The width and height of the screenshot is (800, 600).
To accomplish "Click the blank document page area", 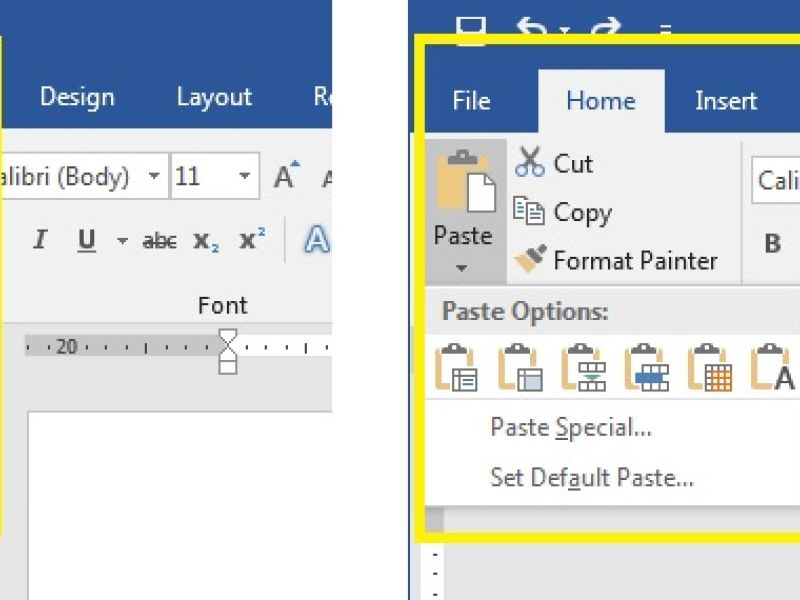I will point(180,500).
